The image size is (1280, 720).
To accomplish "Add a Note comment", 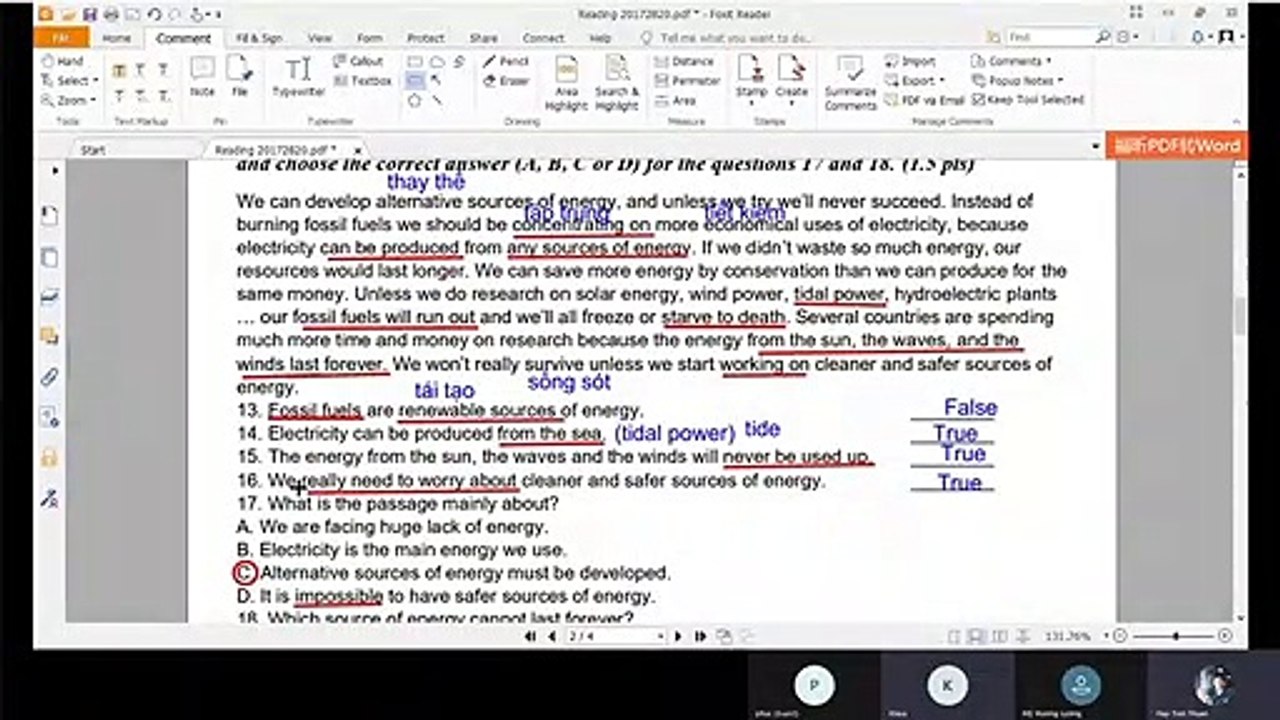I will pyautogui.click(x=202, y=76).
